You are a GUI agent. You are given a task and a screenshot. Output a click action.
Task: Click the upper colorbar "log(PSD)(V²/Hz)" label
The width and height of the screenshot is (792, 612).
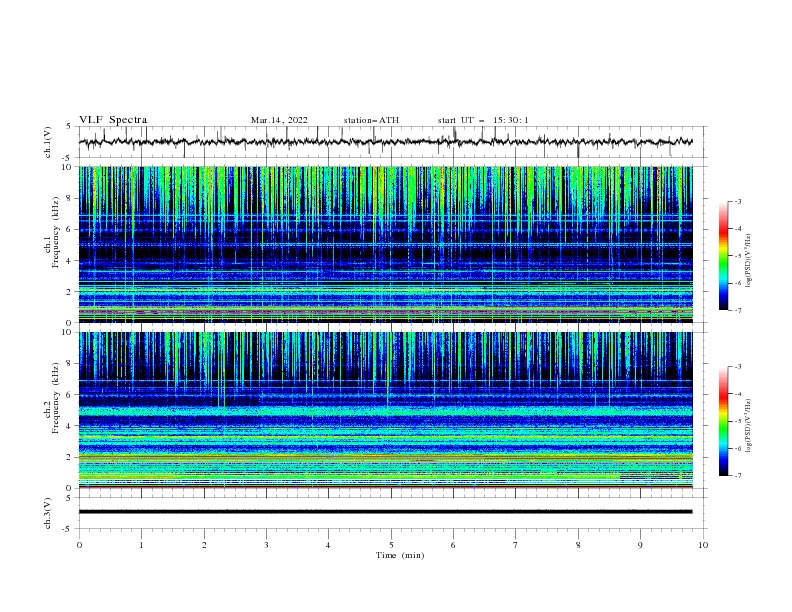(749, 261)
